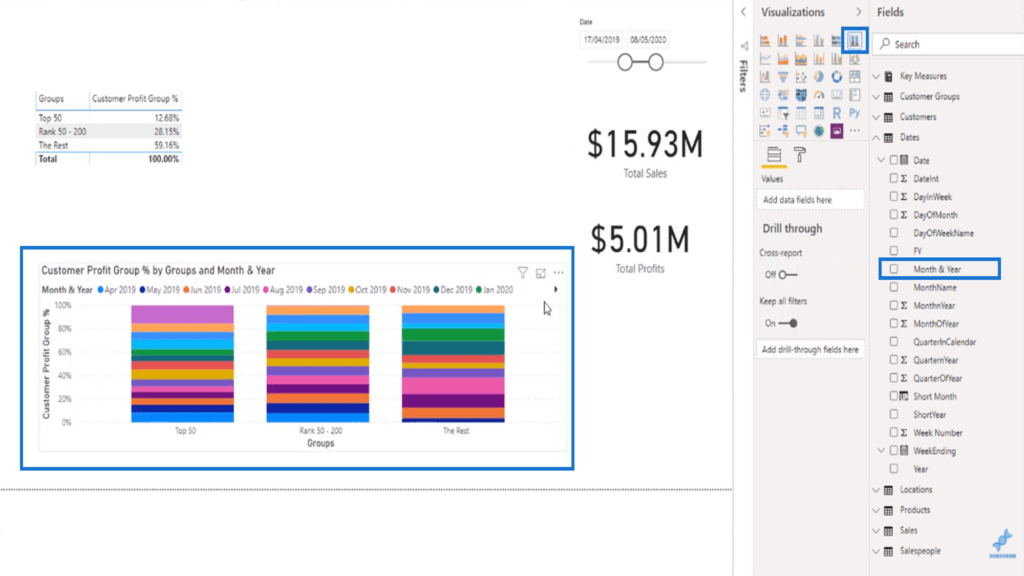Image resolution: width=1024 pixels, height=576 pixels.
Task: Check the DayInWeek field checkbox
Action: [x=894, y=197]
